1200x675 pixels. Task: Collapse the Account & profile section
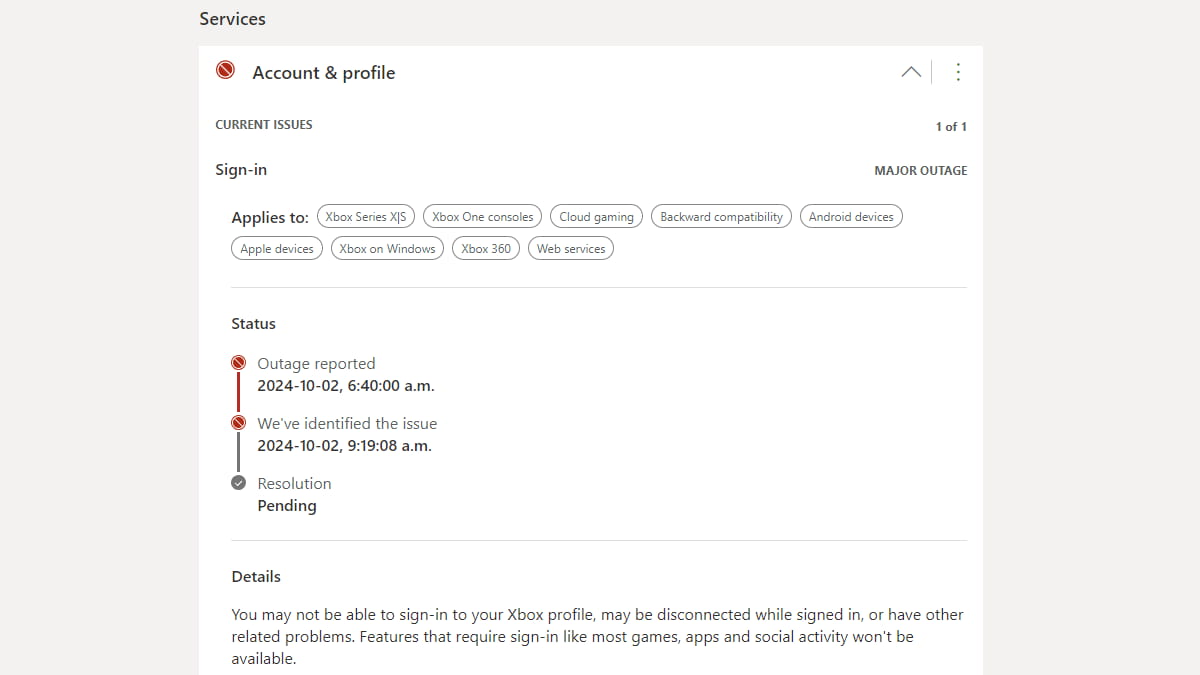point(911,72)
